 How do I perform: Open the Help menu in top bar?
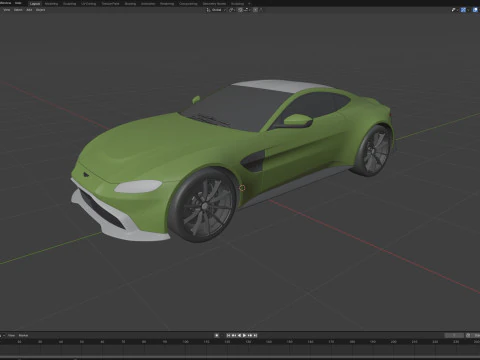click(x=18, y=3)
